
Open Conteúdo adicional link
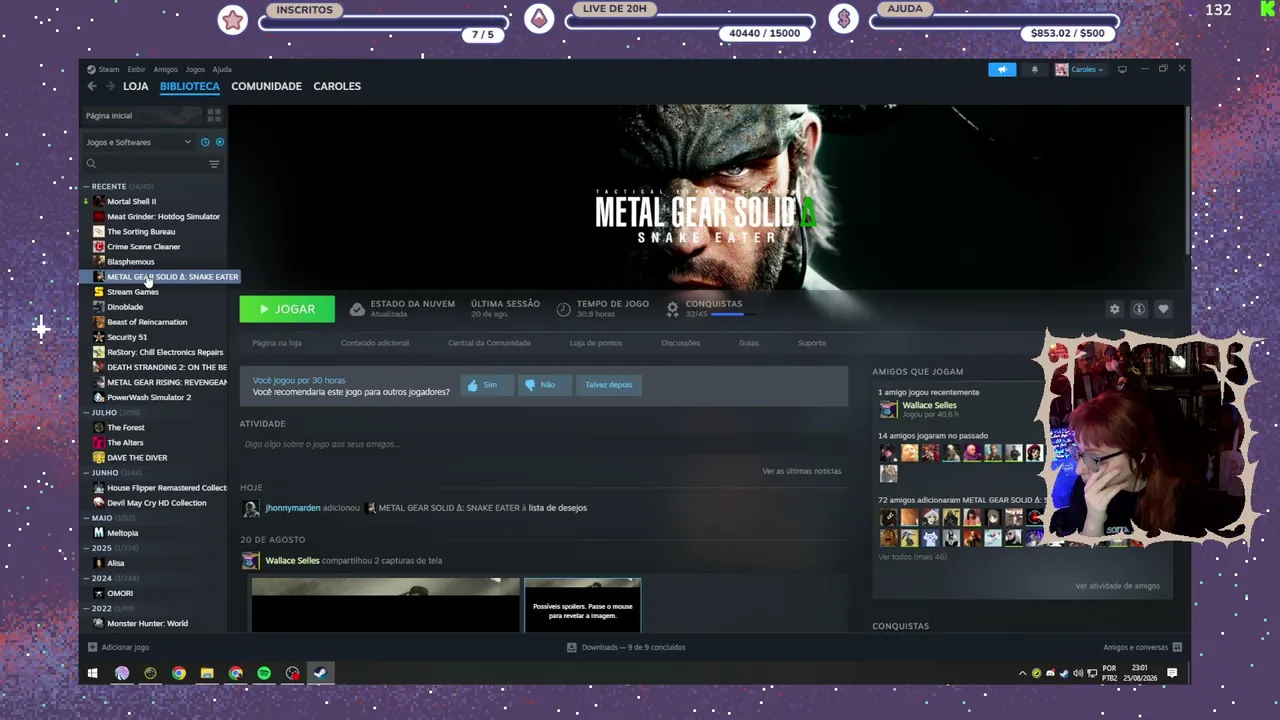point(375,343)
